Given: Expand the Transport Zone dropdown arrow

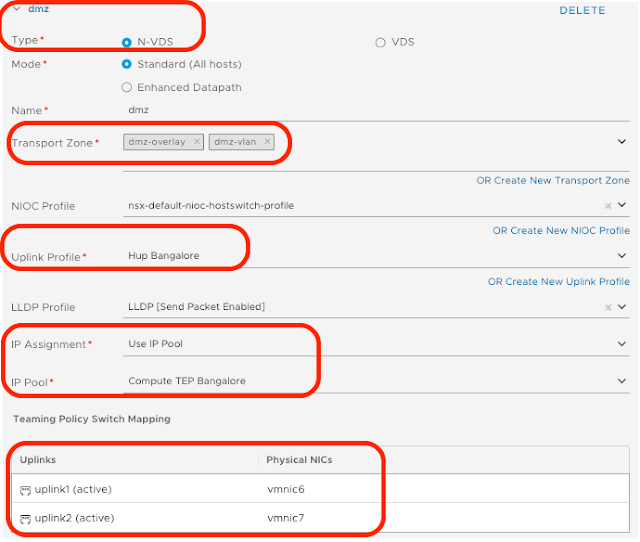Looking at the screenshot, I should pyautogui.click(x=622, y=142).
